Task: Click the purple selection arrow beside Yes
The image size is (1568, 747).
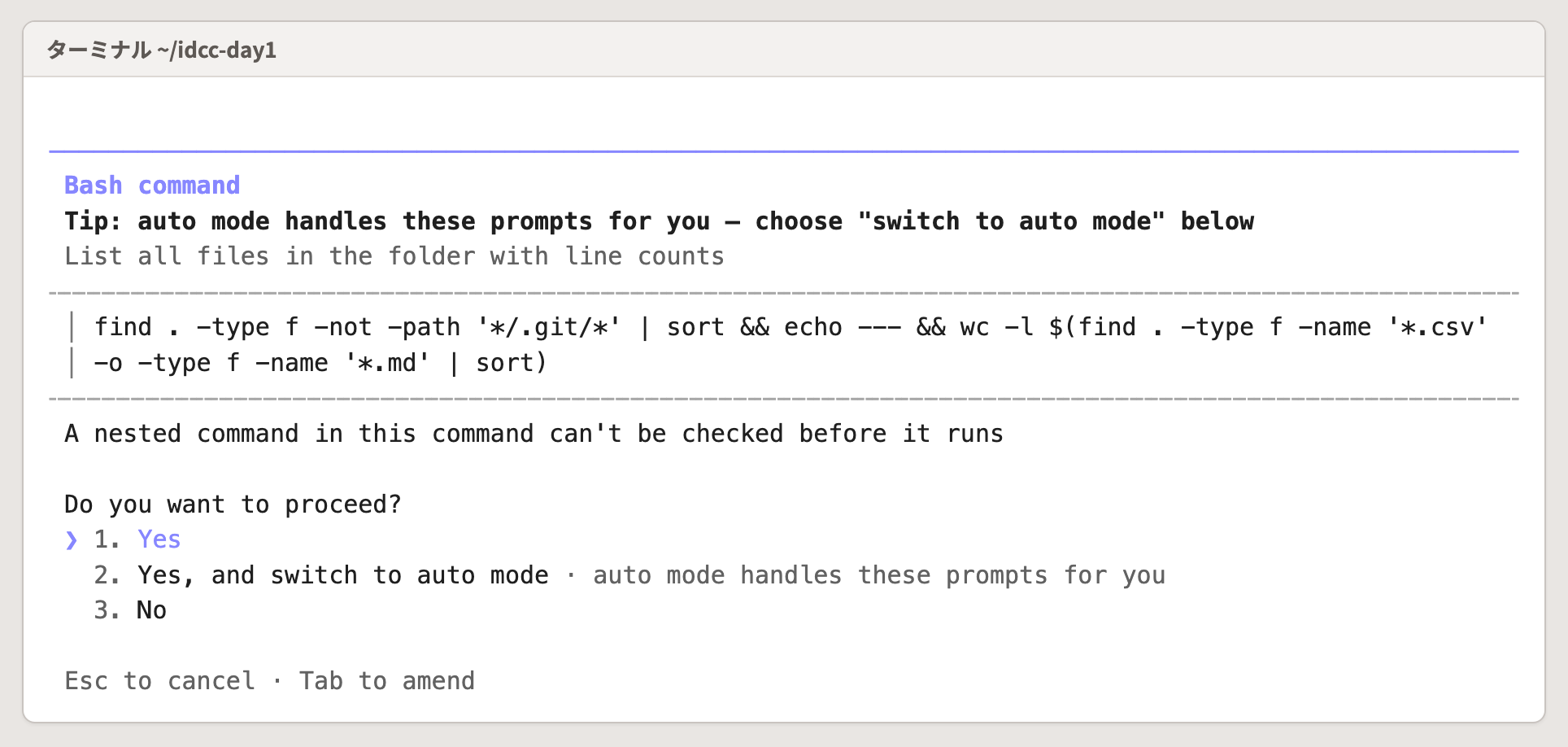Action: point(72,539)
